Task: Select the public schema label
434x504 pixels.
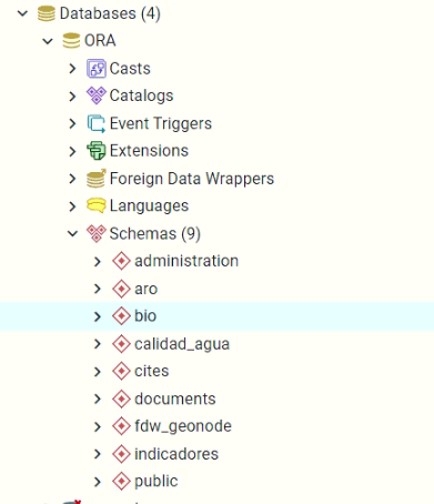Action: point(156,481)
